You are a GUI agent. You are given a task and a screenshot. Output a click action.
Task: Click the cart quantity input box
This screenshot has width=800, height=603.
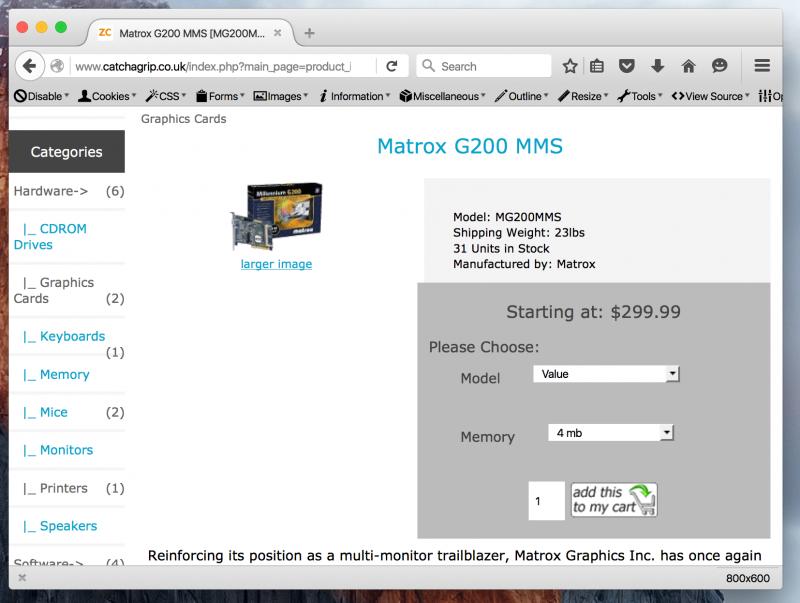click(546, 501)
